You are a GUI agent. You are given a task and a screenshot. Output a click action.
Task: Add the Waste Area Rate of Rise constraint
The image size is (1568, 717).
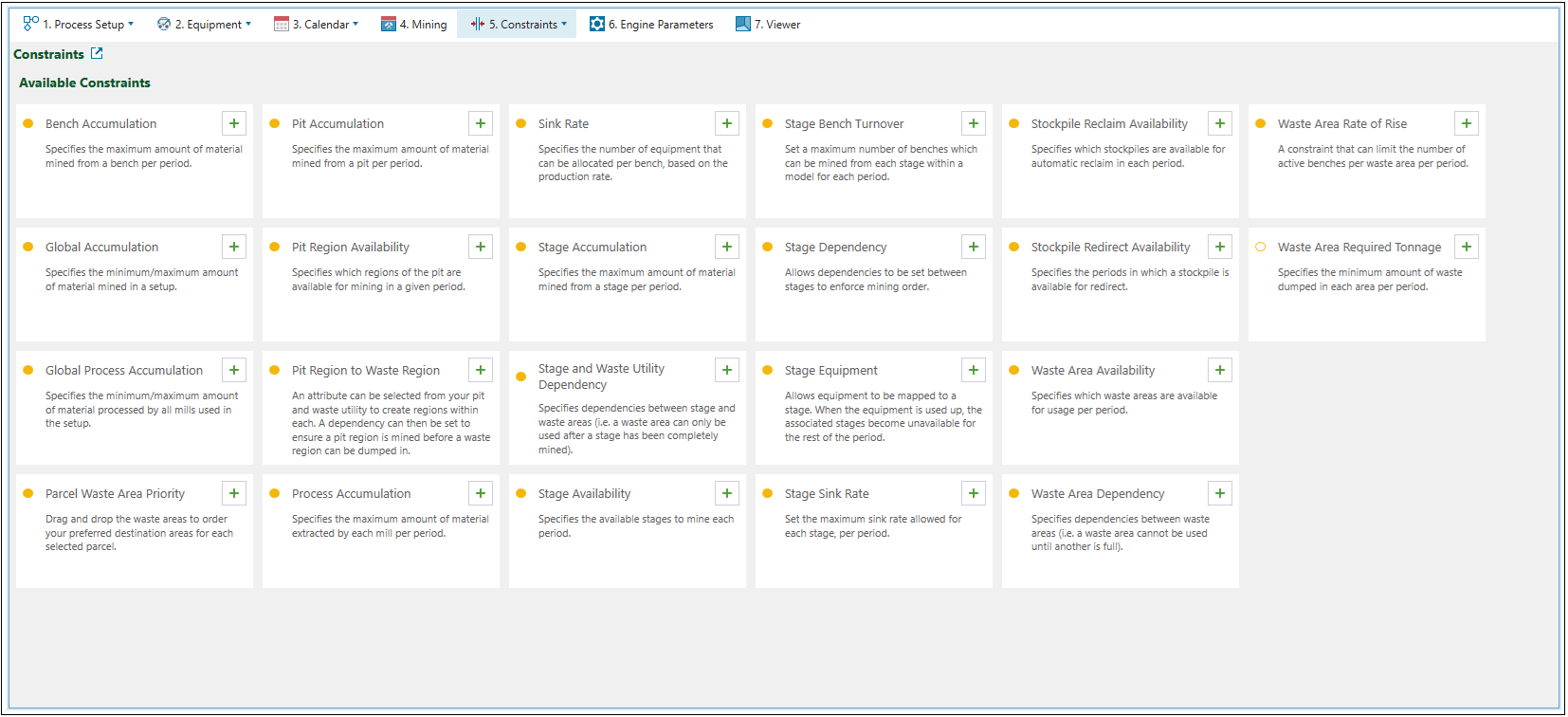[1467, 123]
